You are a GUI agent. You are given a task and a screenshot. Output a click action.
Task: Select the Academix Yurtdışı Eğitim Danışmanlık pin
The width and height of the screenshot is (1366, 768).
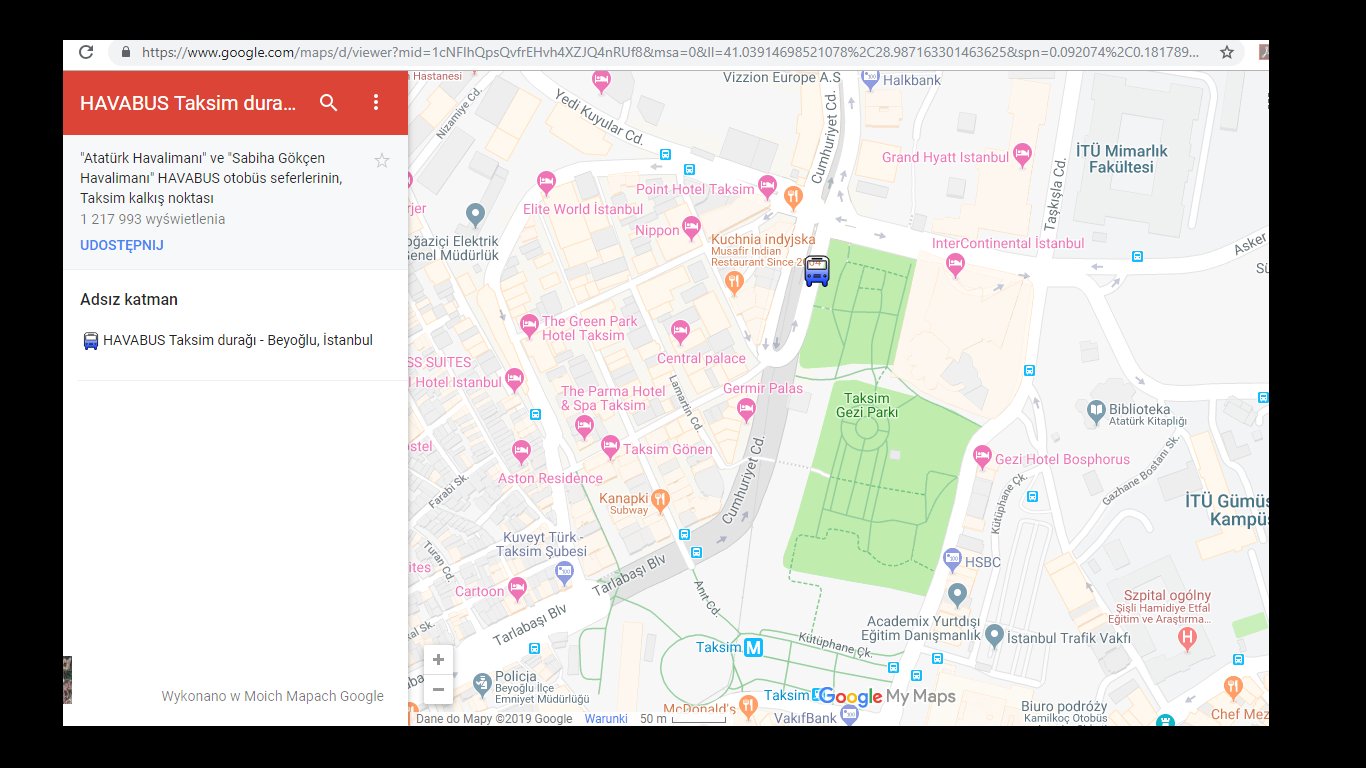tap(958, 596)
